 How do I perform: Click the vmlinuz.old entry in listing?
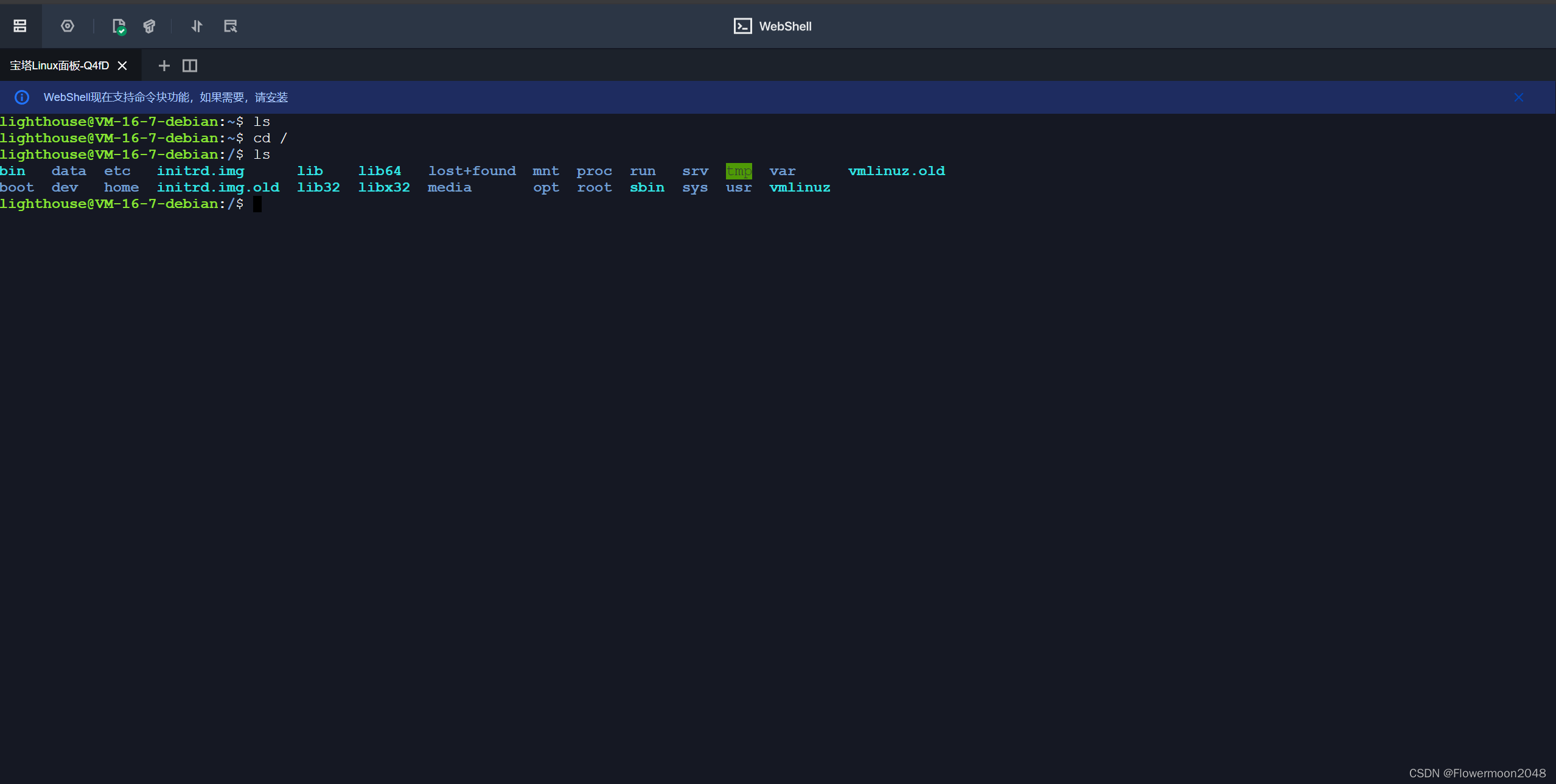[x=896, y=171]
